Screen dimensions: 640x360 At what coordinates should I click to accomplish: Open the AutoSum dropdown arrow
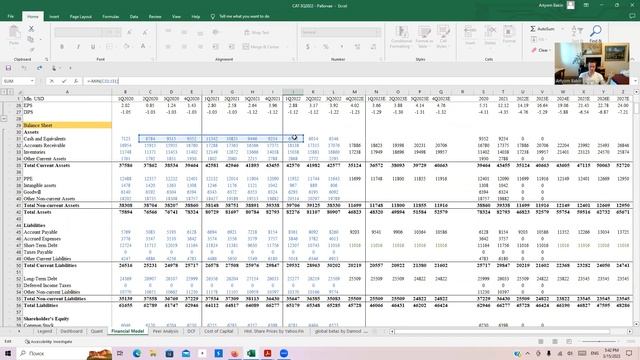tap(563, 29)
